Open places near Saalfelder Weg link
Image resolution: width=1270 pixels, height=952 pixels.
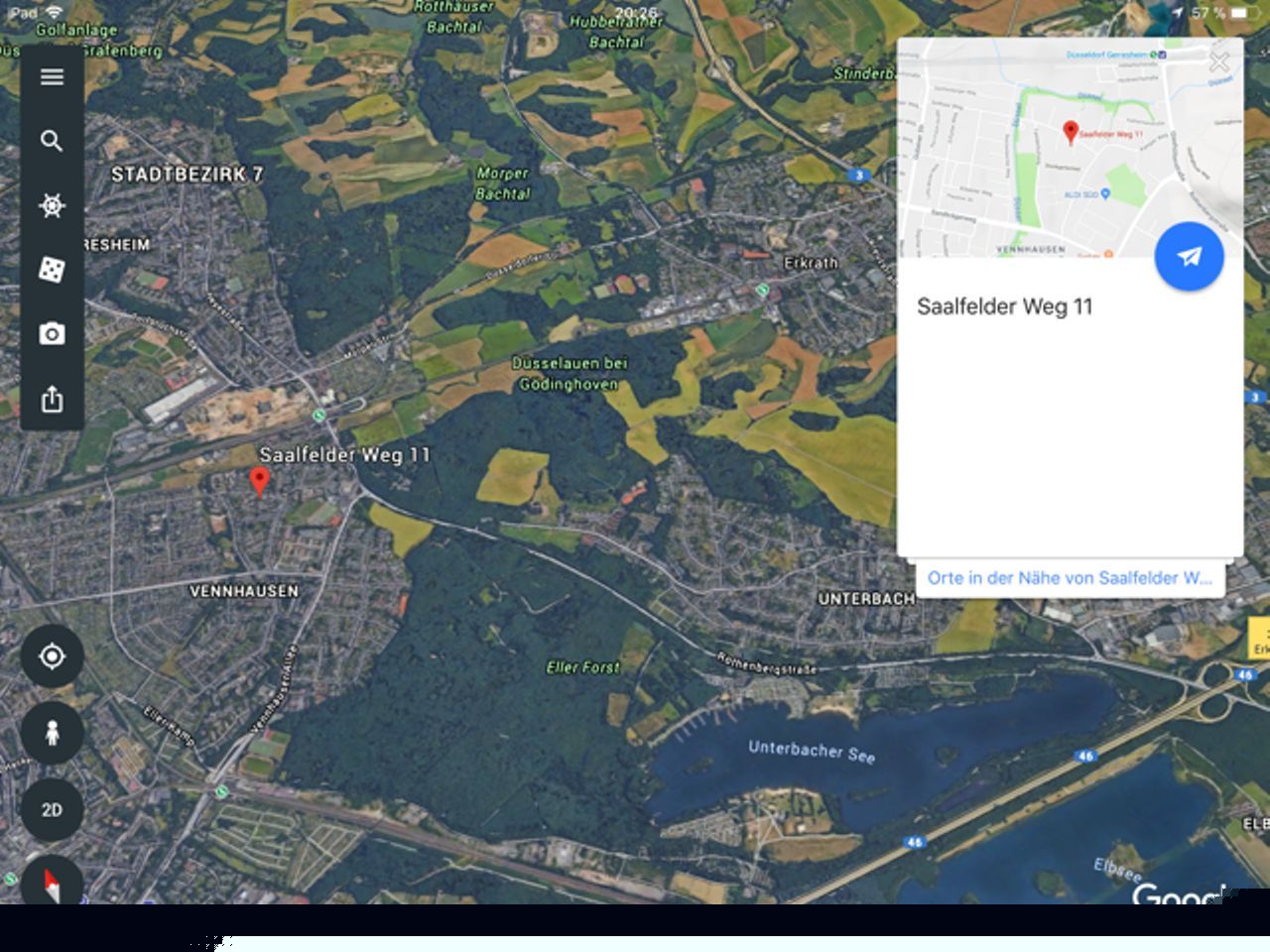coord(1070,578)
